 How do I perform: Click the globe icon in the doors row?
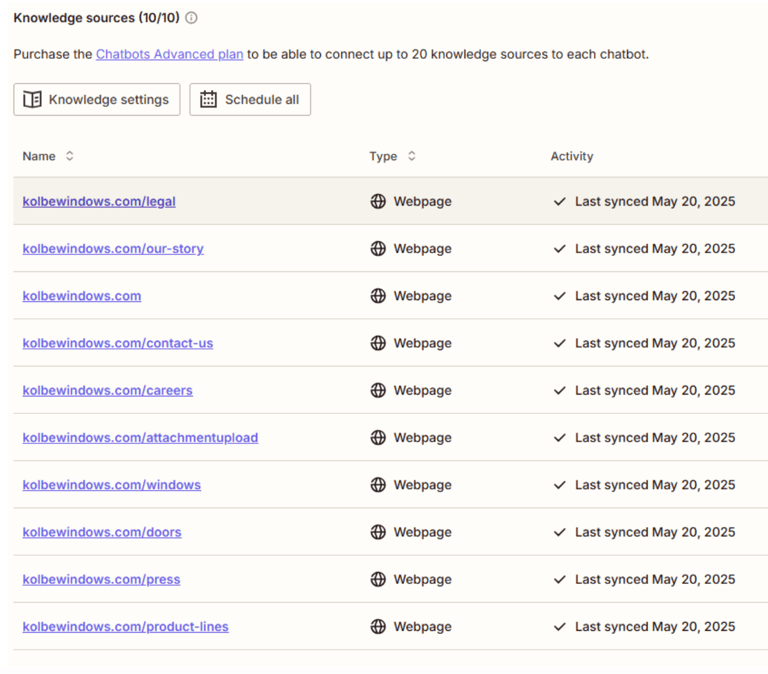point(378,532)
